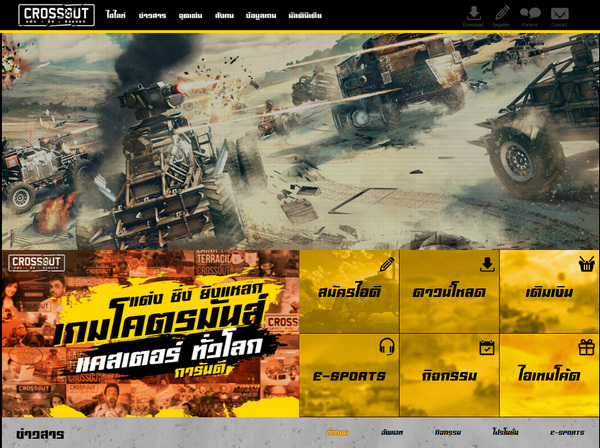The height and width of the screenshot is (448, 600).
Task: Select the โปรโมชั่น news tab
Action: 506,433
